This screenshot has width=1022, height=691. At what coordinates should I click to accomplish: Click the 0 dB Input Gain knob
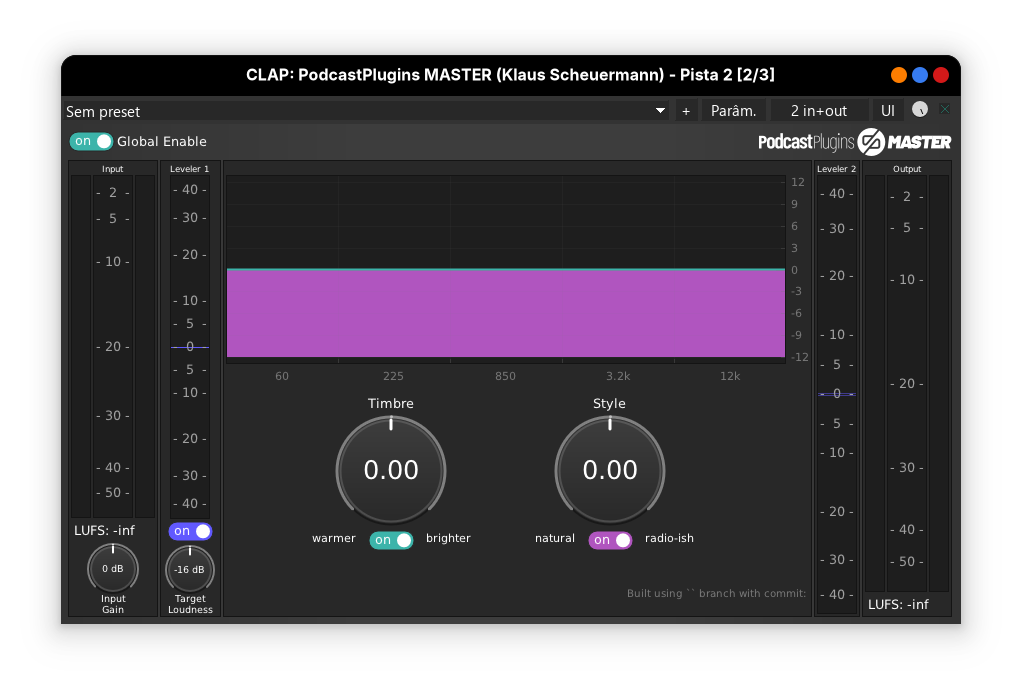[x=112, y=567]
